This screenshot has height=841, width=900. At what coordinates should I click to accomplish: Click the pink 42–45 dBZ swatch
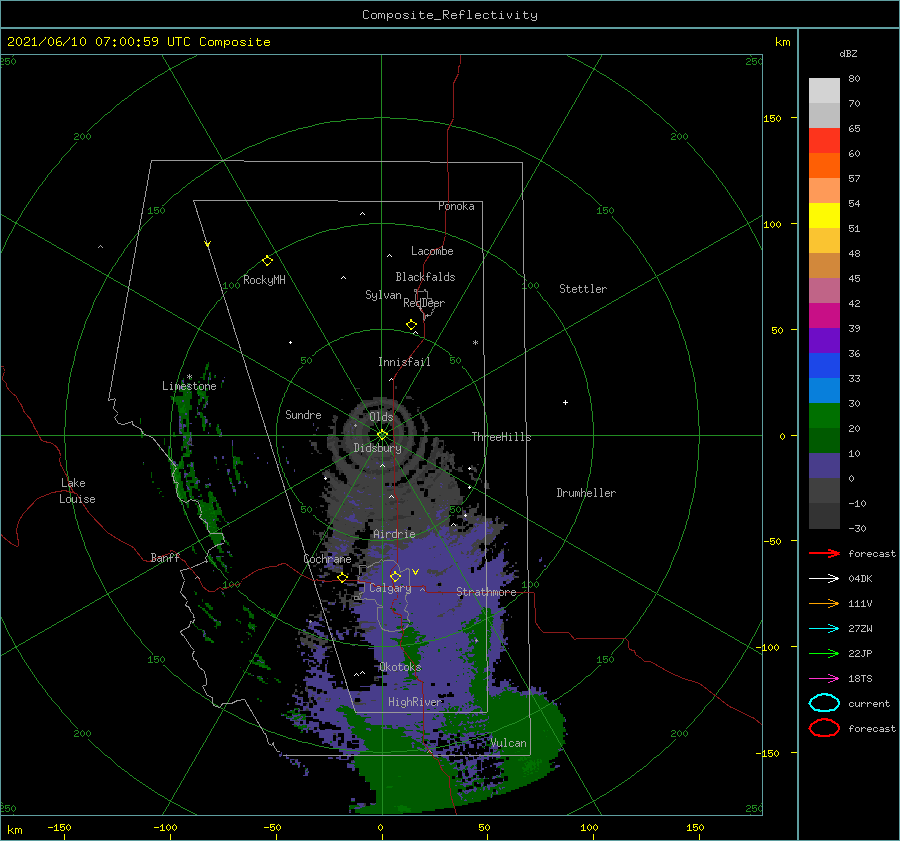click(x=824, y=290)
